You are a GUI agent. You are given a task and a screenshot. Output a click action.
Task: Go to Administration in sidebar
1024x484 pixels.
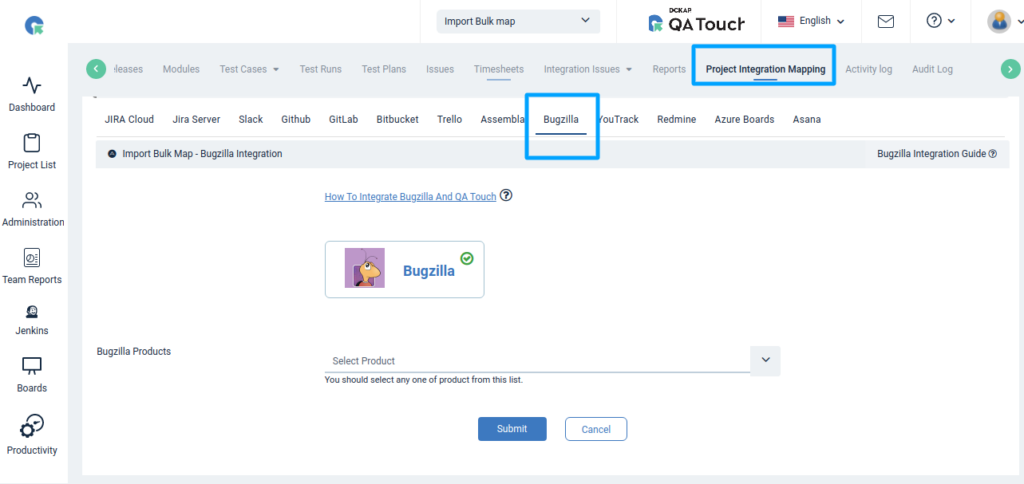click(x=32, y=201)
